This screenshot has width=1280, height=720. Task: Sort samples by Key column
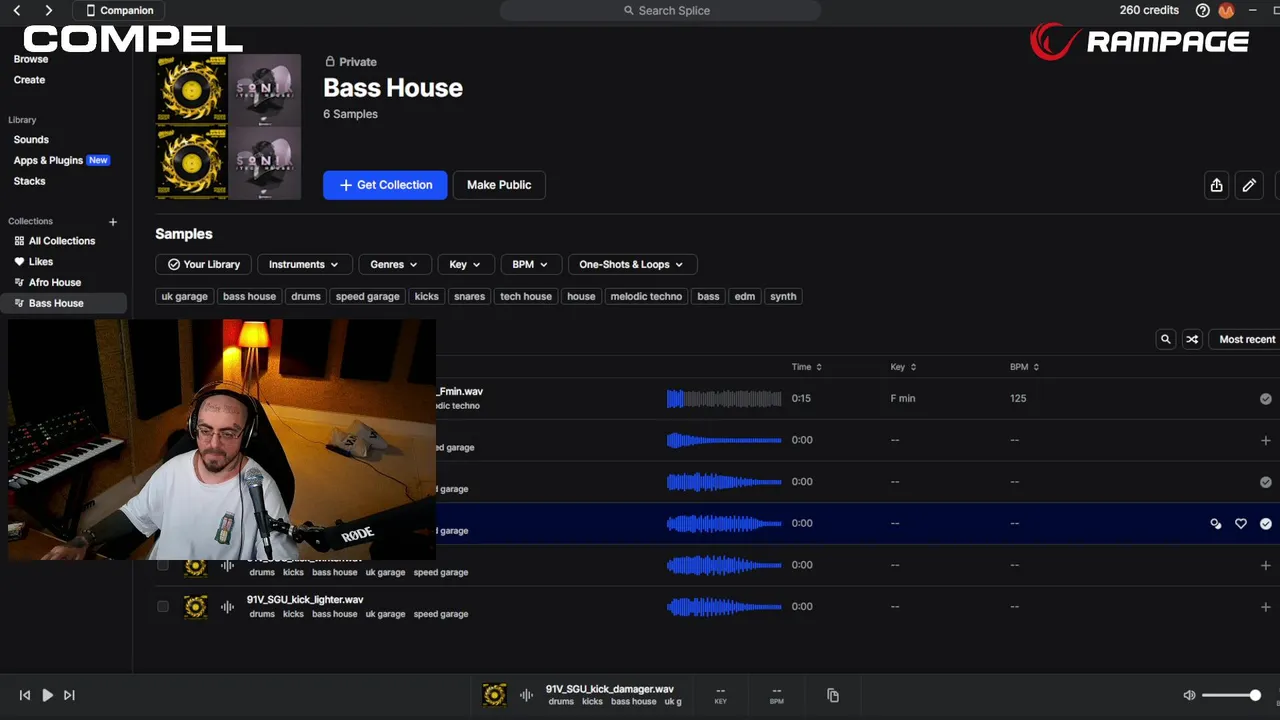click(904, 367)
